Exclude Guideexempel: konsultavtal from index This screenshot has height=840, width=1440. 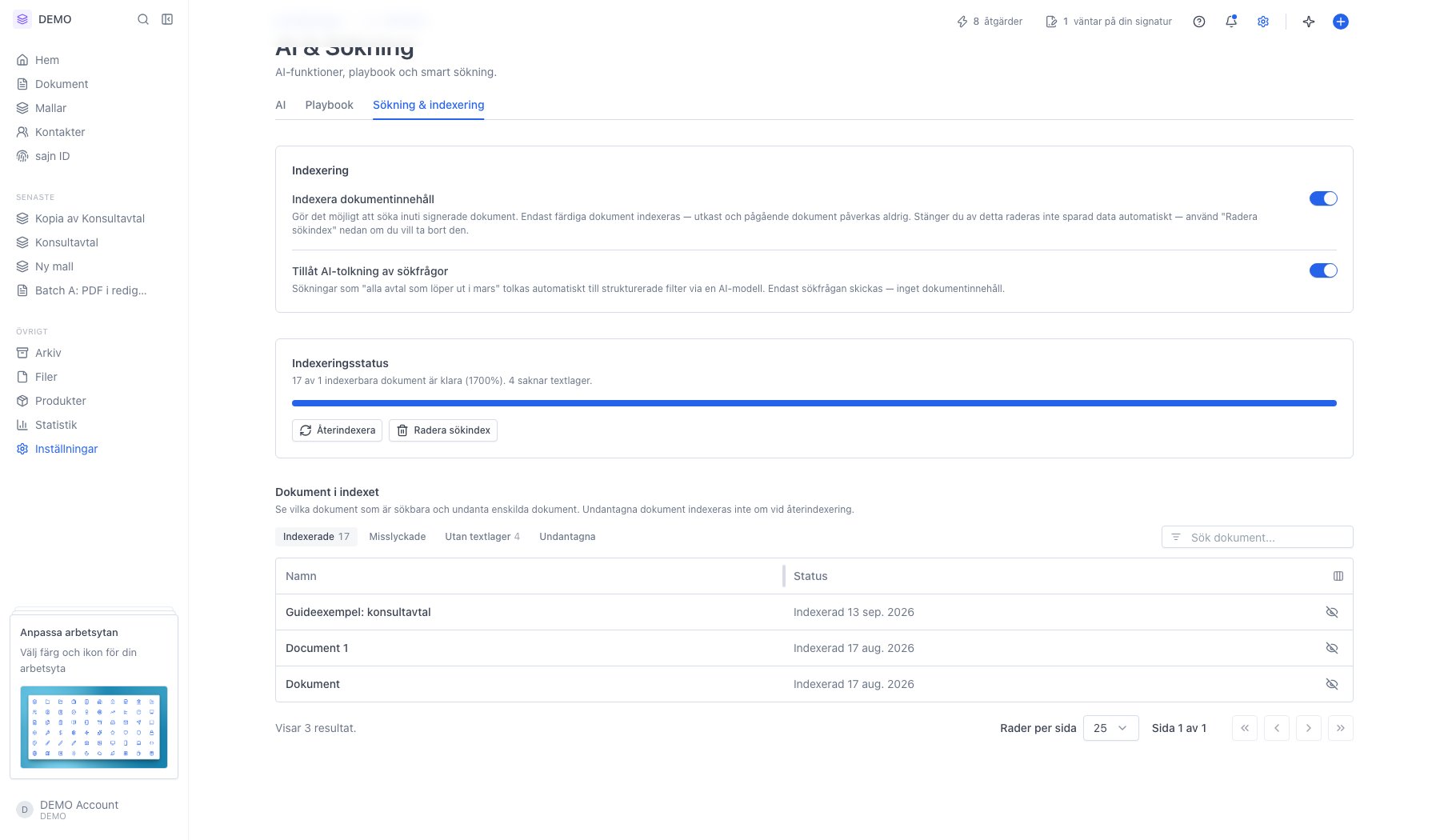(x=1332, y=612)
